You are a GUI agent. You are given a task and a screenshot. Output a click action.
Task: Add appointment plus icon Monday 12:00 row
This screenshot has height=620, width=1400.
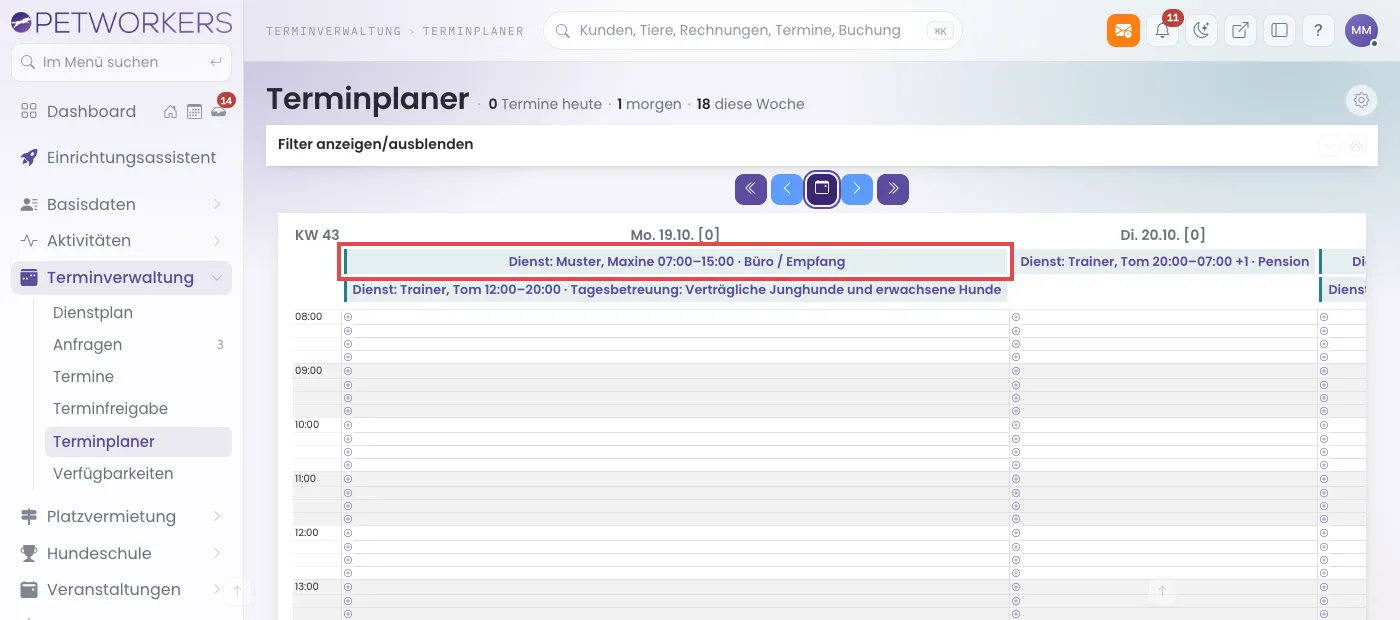pyautogui.click(x=348, y=533)
